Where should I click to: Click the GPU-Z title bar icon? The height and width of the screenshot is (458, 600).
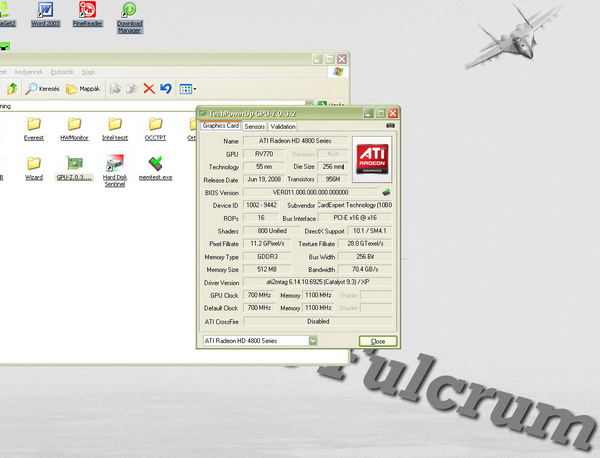coord(203,113)
